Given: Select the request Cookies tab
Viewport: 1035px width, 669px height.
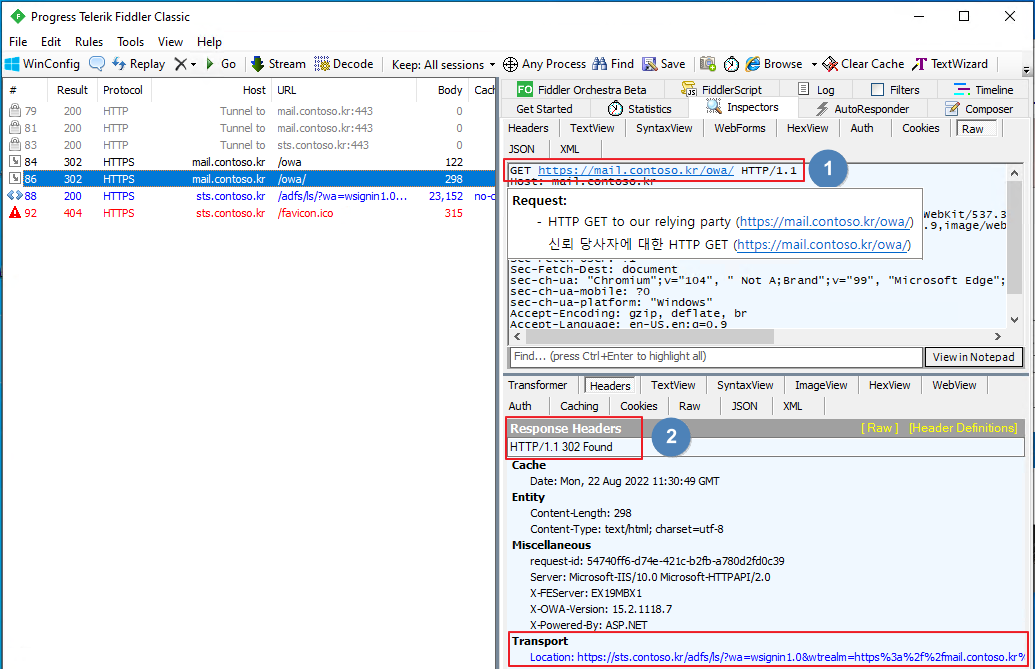Looking at the screenshot, I should tap(921, 128).
